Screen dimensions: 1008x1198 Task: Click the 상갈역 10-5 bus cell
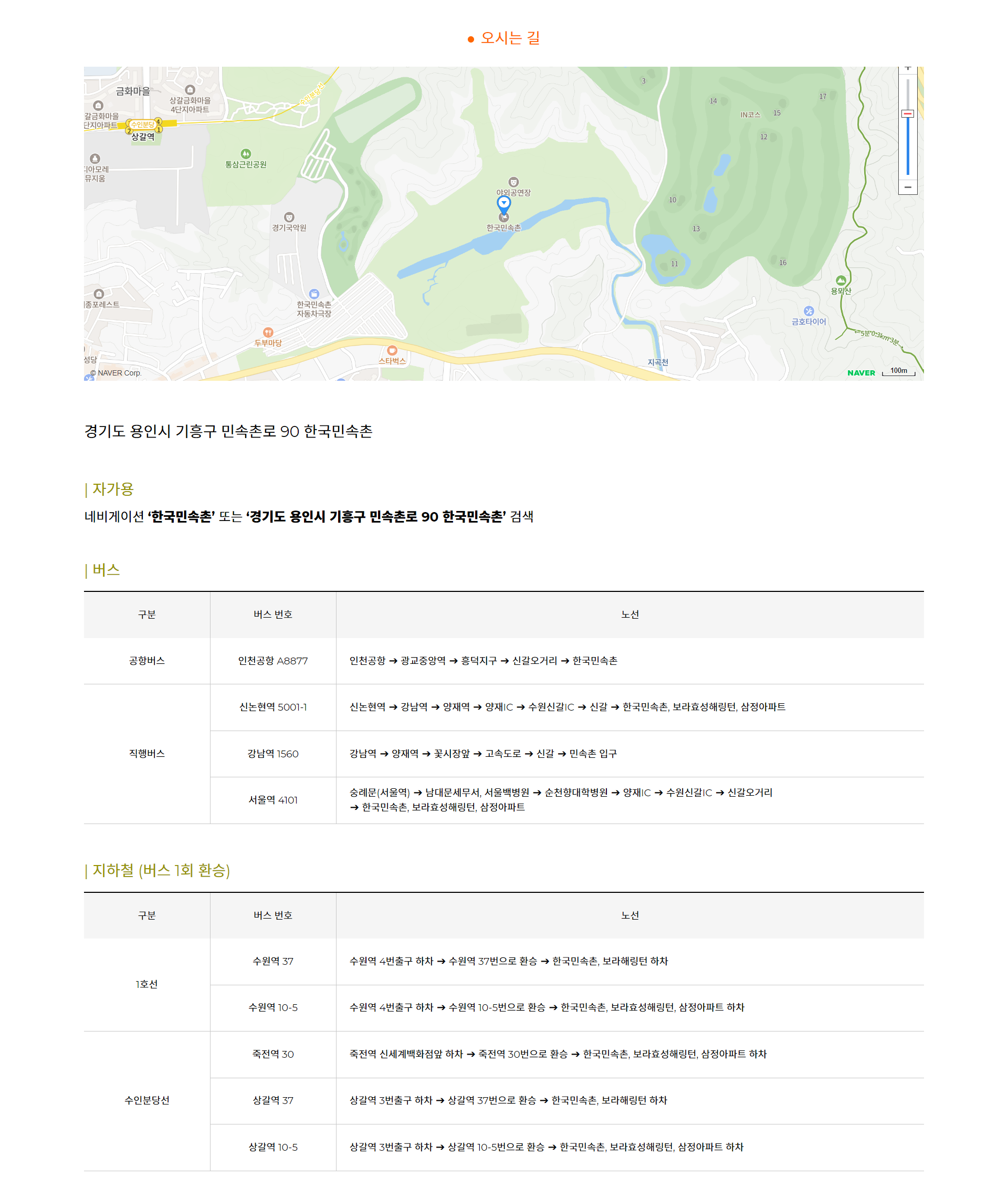point(273,1147)
